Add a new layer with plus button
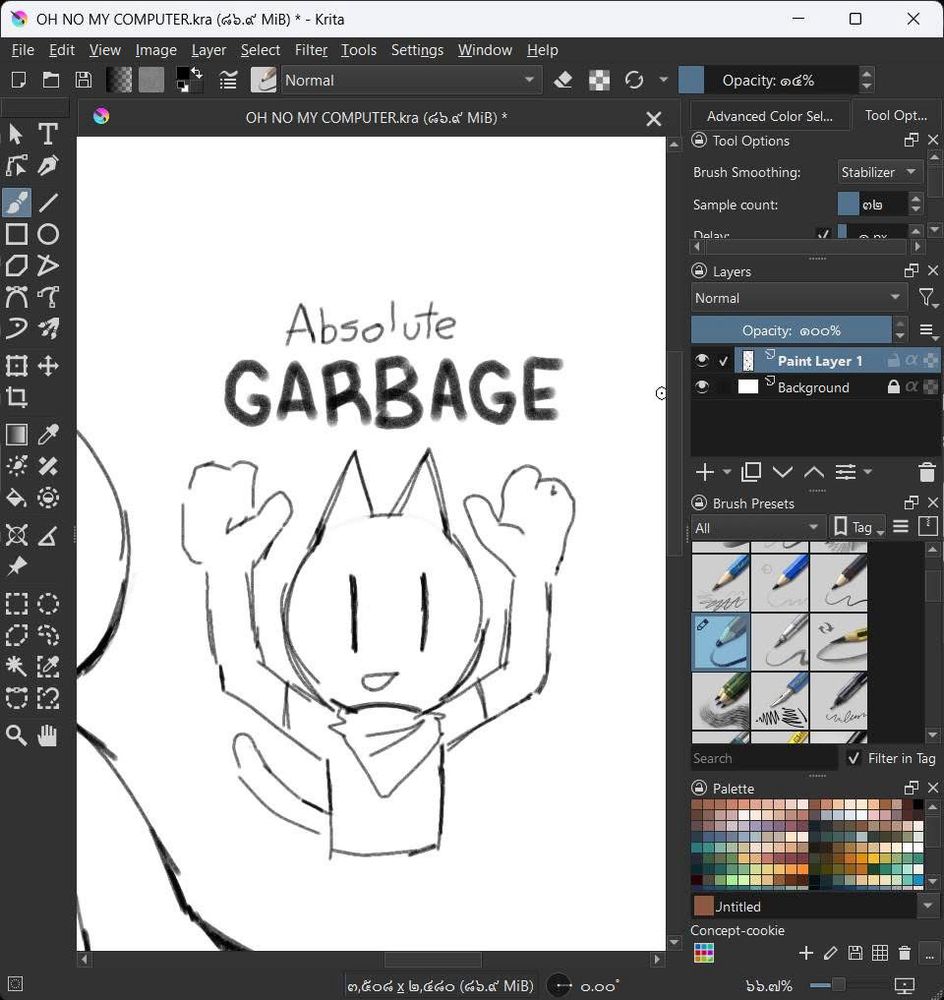Viewport: 944px width, 1000px height. 705,472
